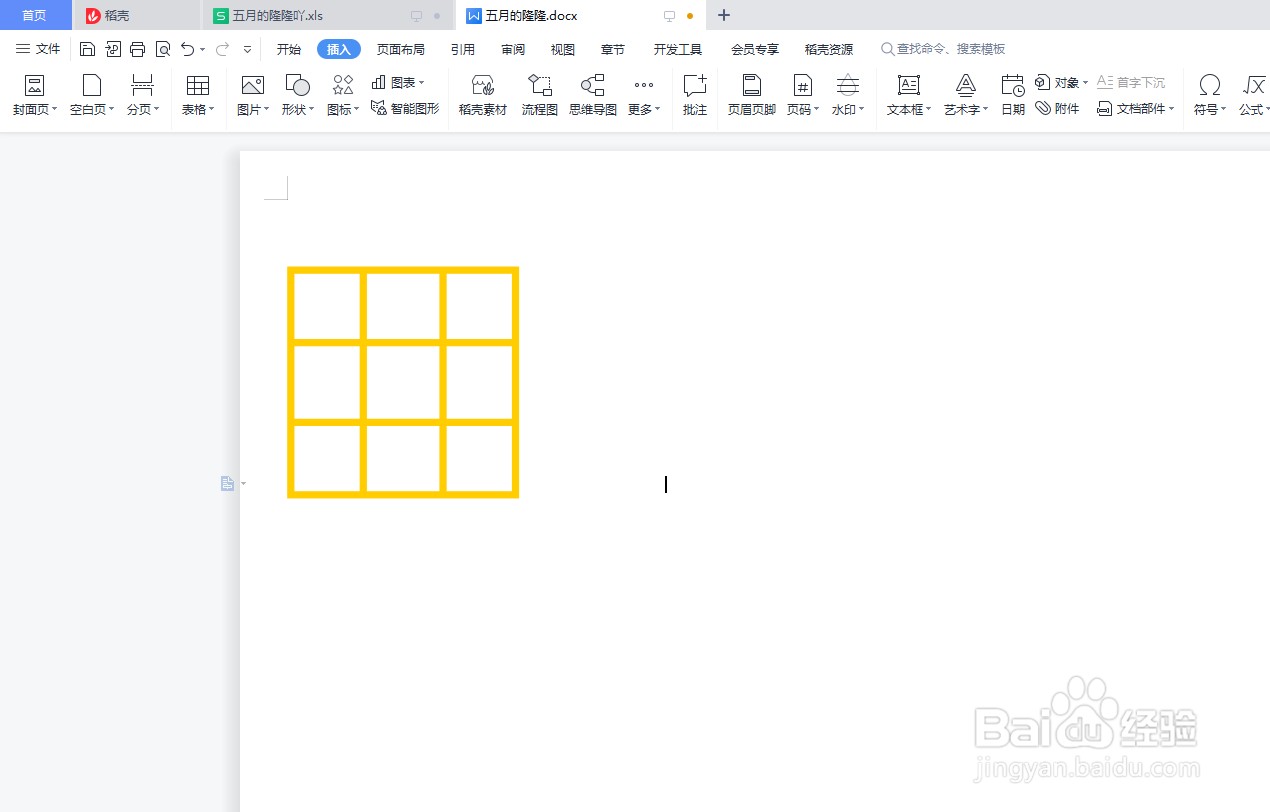Expand the 水印 dropdown arrow
The image size is (1270, 812).
tap(862, 109)
